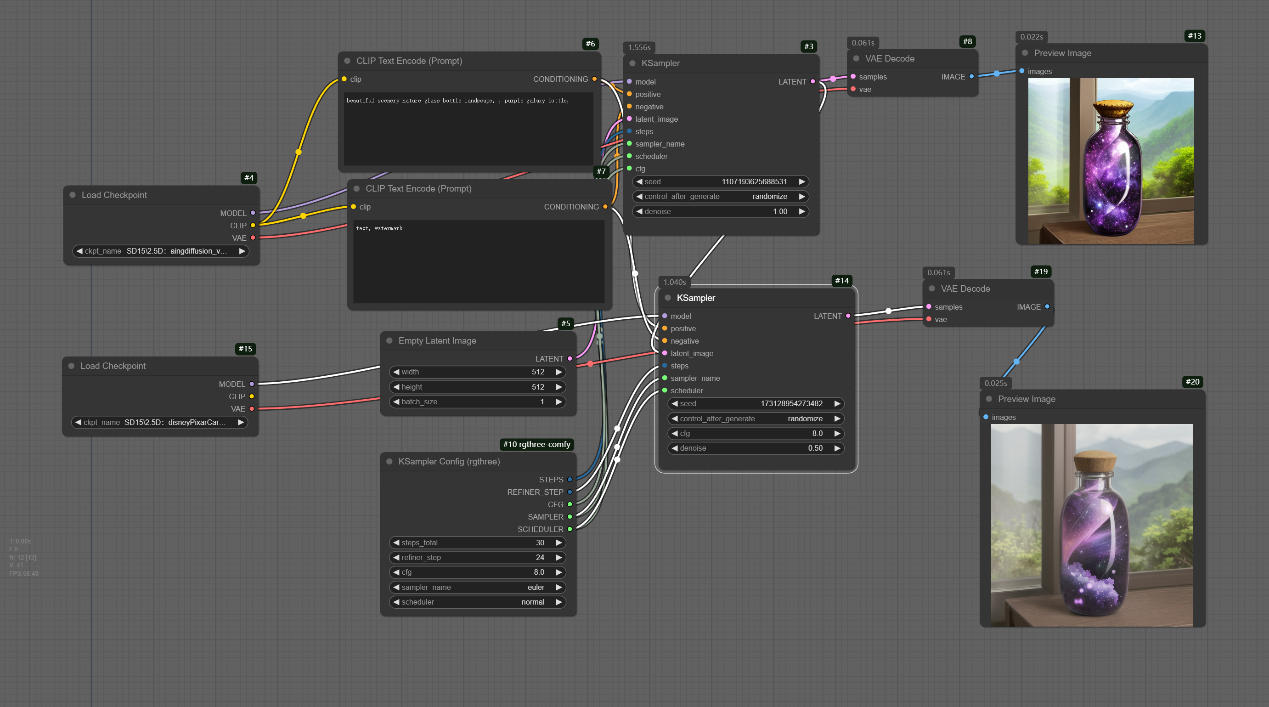The image size is (1269, 707).
Task: Click IMAGE output port on lower VAE Decode
Action: point(1047,307)
